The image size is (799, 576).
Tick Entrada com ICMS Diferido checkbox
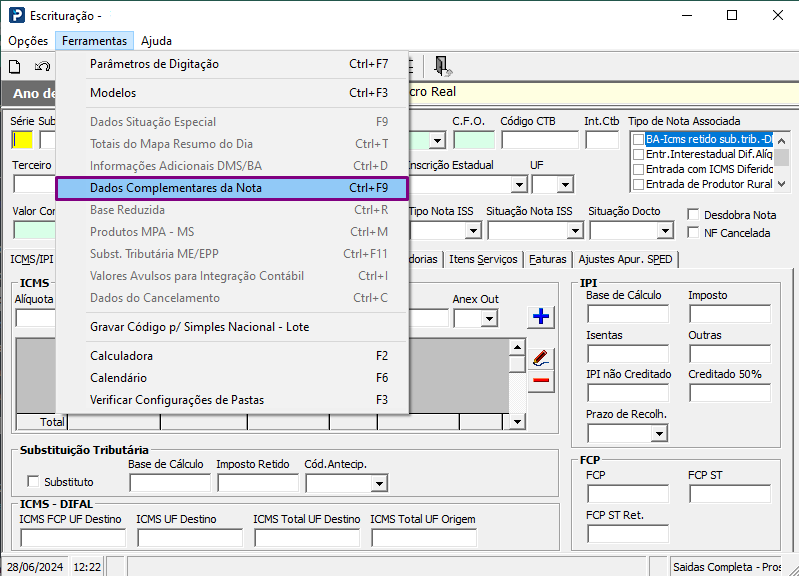tap(638, 169)
